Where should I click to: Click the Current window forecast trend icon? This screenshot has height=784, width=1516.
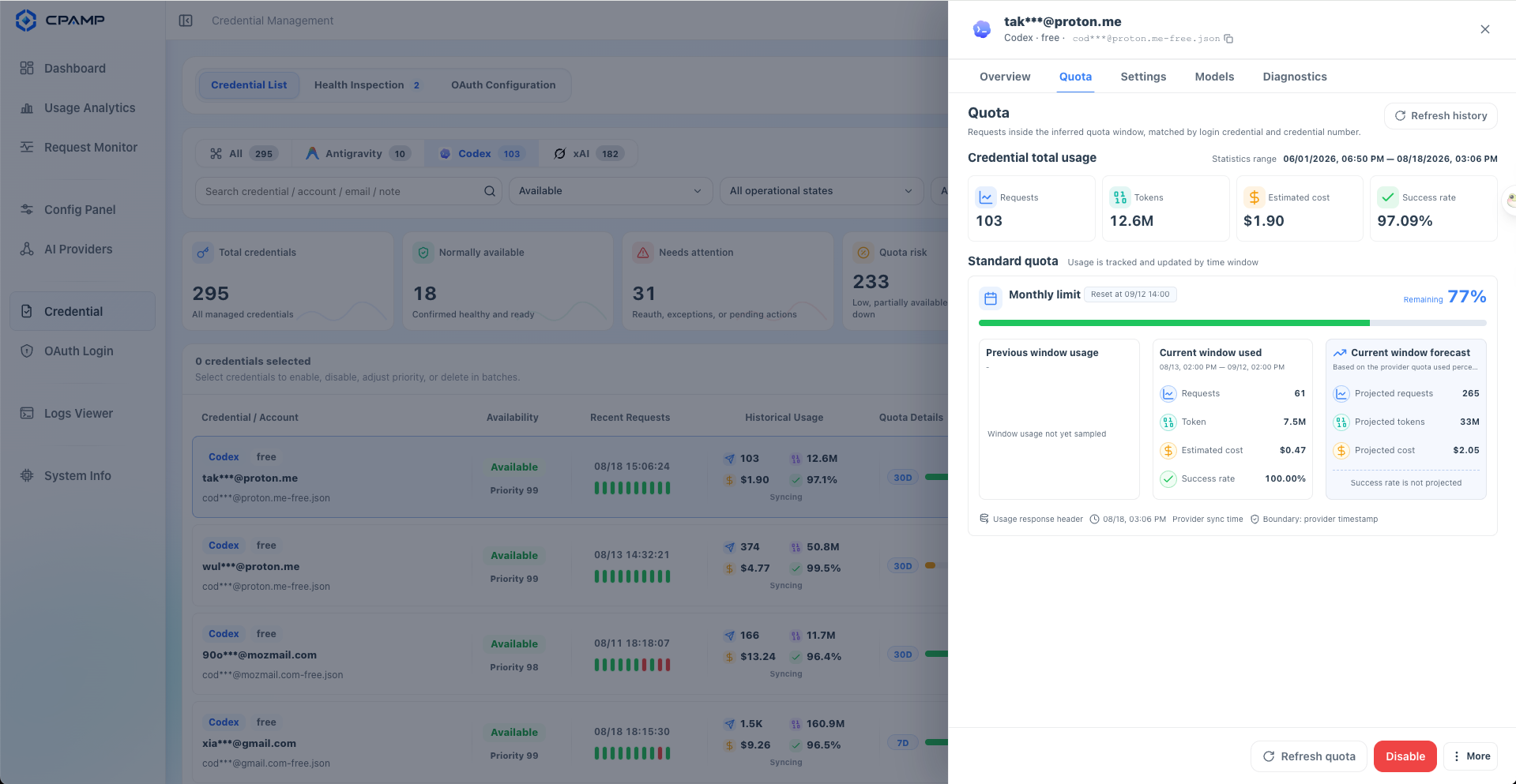coord(1340,353)
